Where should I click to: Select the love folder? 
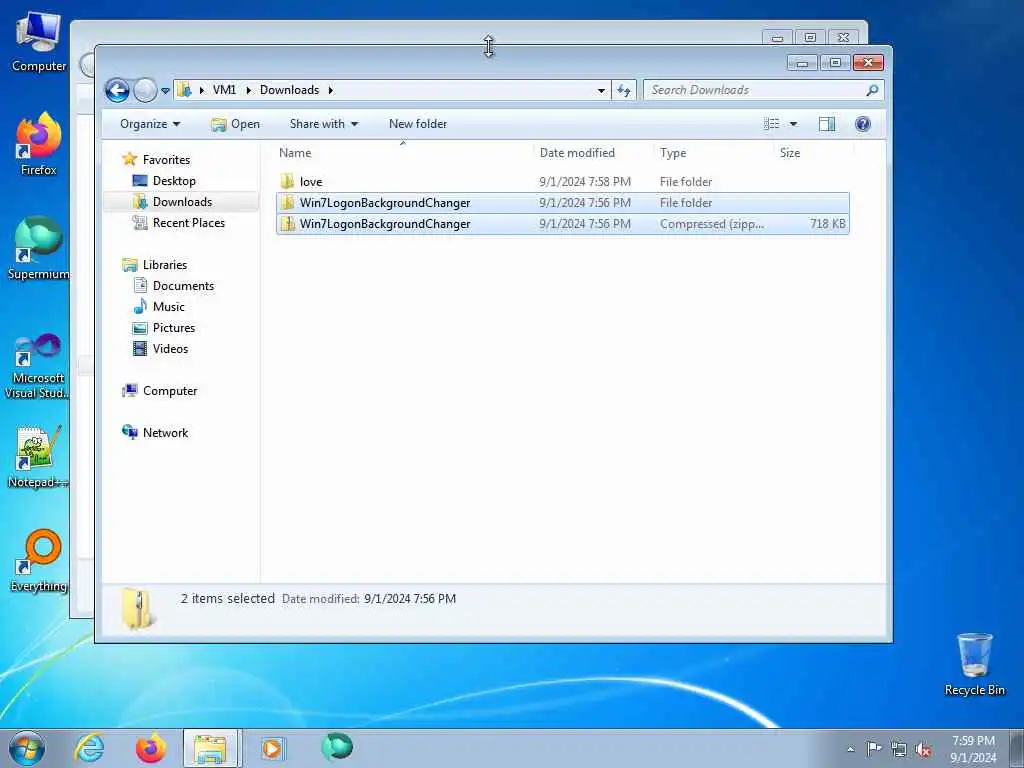pyautogui.click(x=311, y=182)
